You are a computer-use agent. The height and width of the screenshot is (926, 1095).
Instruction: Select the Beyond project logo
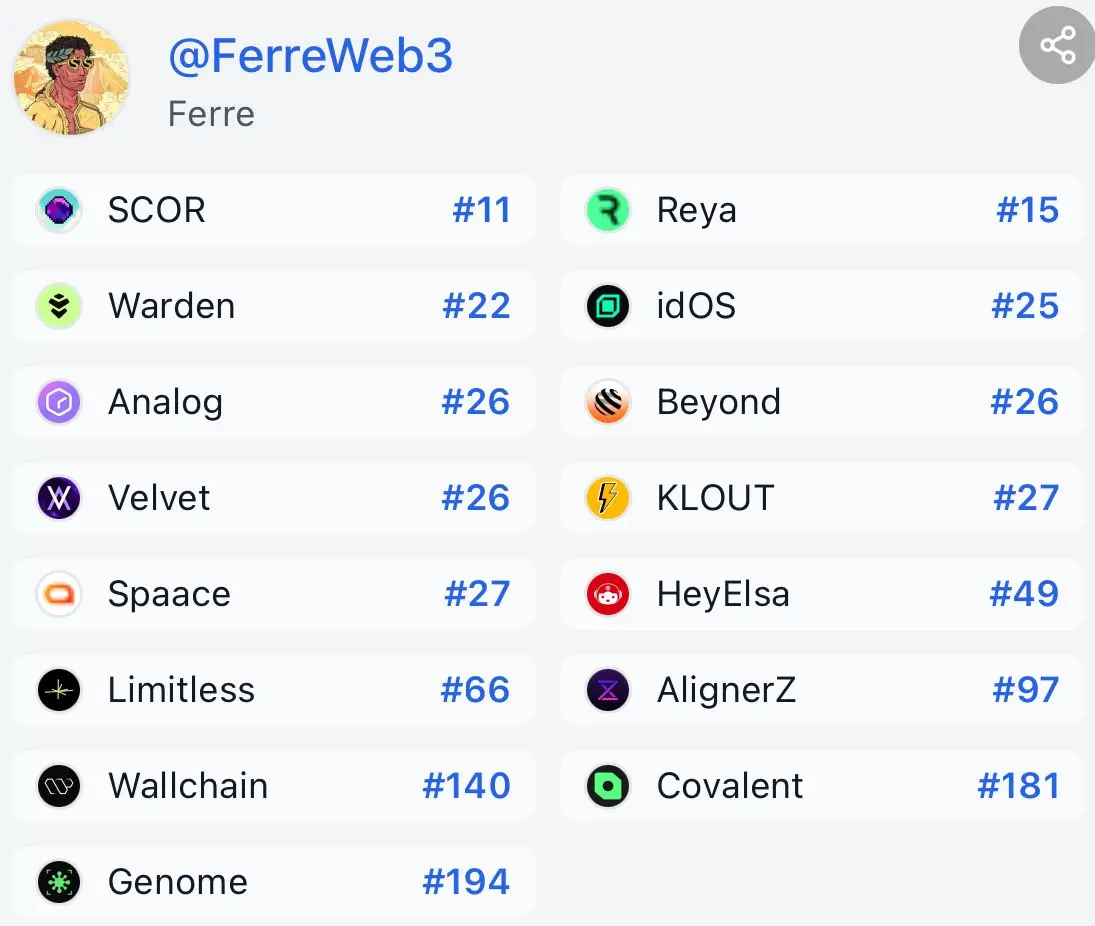point(608,403)
